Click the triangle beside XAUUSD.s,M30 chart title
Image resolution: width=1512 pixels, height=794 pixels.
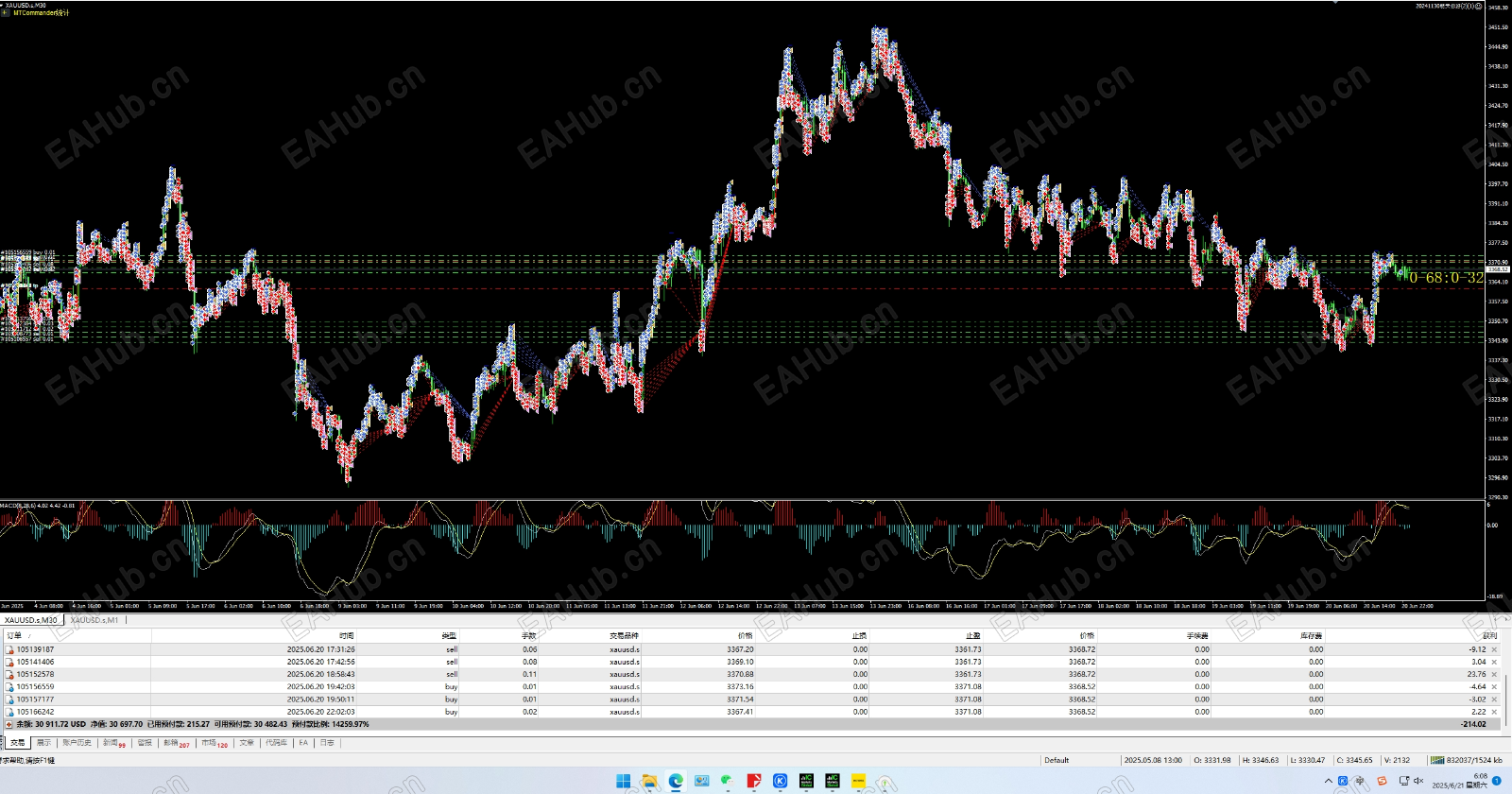(3, 6)
